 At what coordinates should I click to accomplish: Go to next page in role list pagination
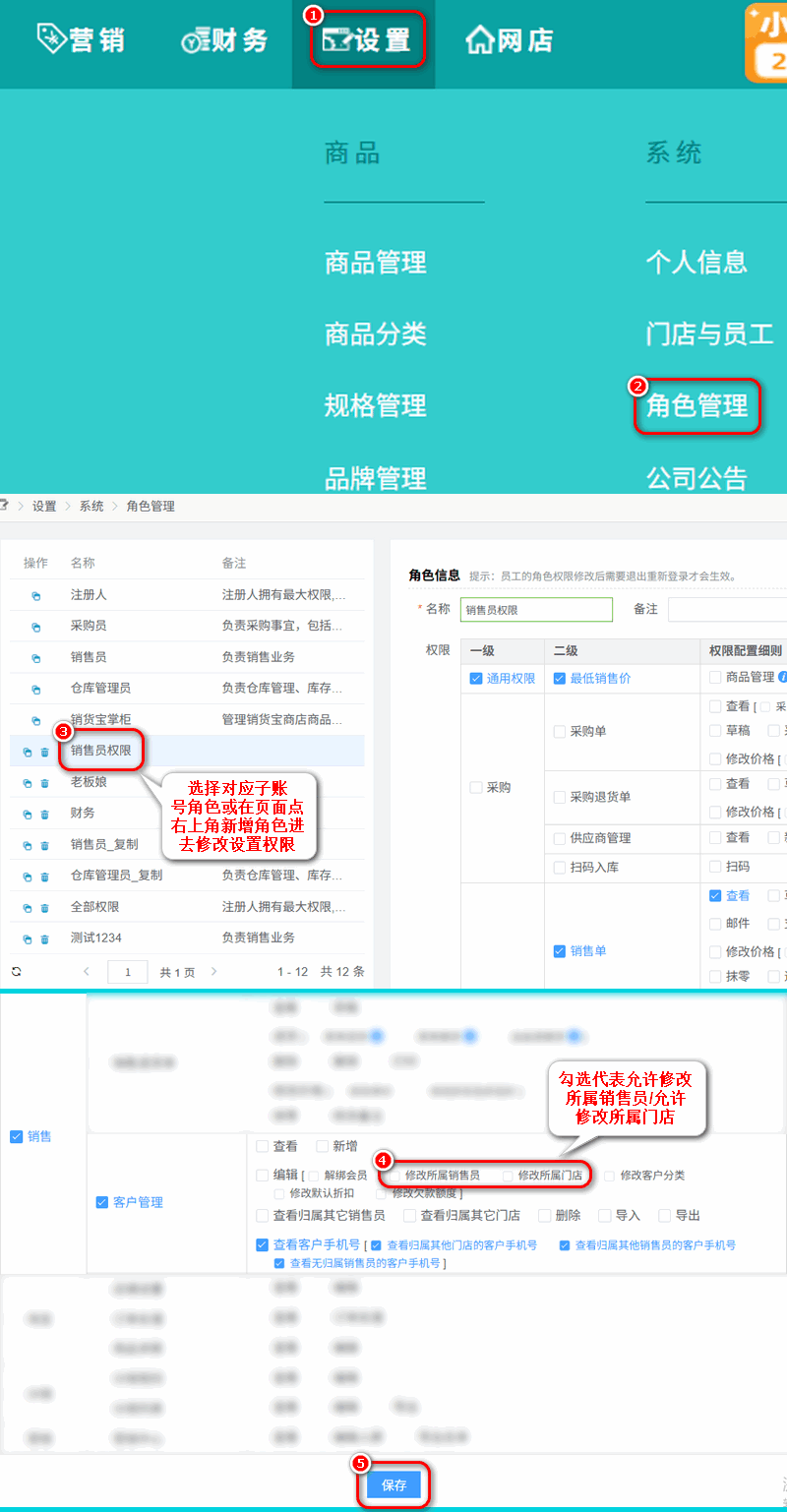[x=214, y=972]
